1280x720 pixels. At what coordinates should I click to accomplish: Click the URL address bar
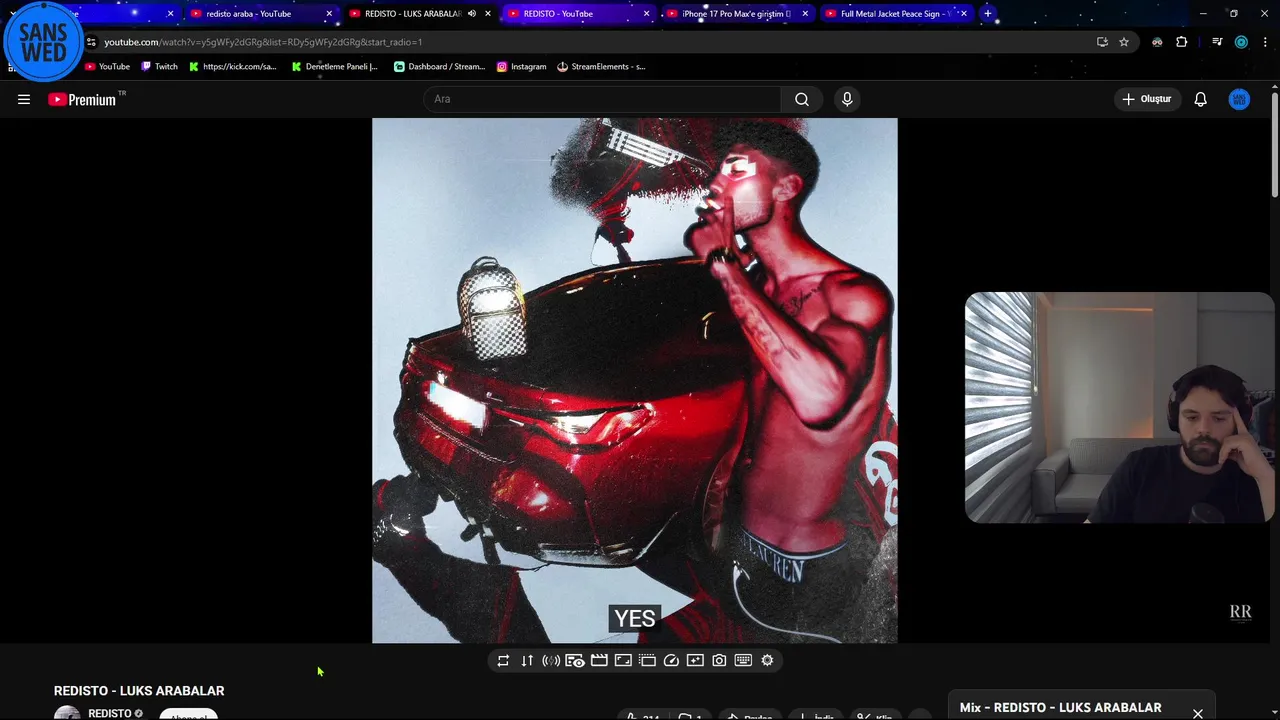[590, 42]
